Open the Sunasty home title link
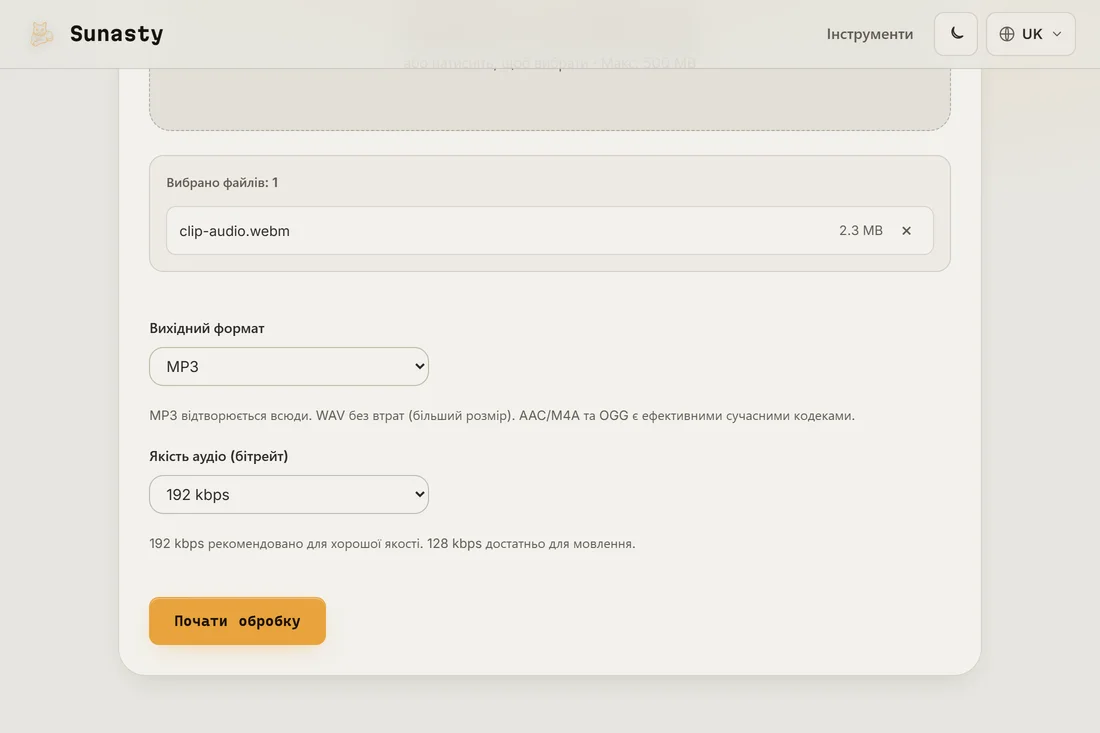The height and width of the screenshot is (733, 1100). 116,34
